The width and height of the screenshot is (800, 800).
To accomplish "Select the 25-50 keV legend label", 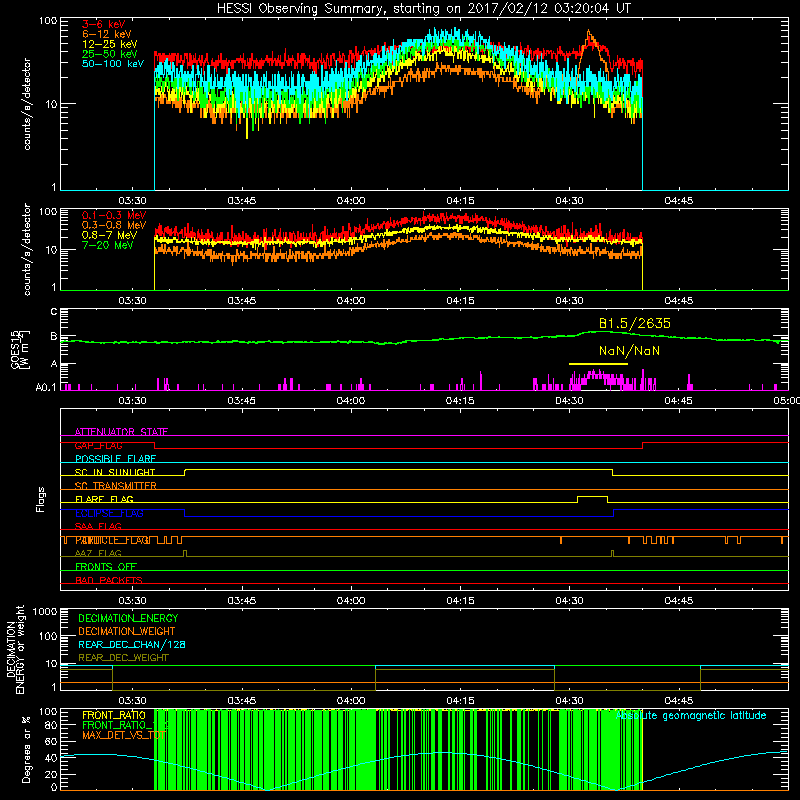I will click(x=110, y=54).
